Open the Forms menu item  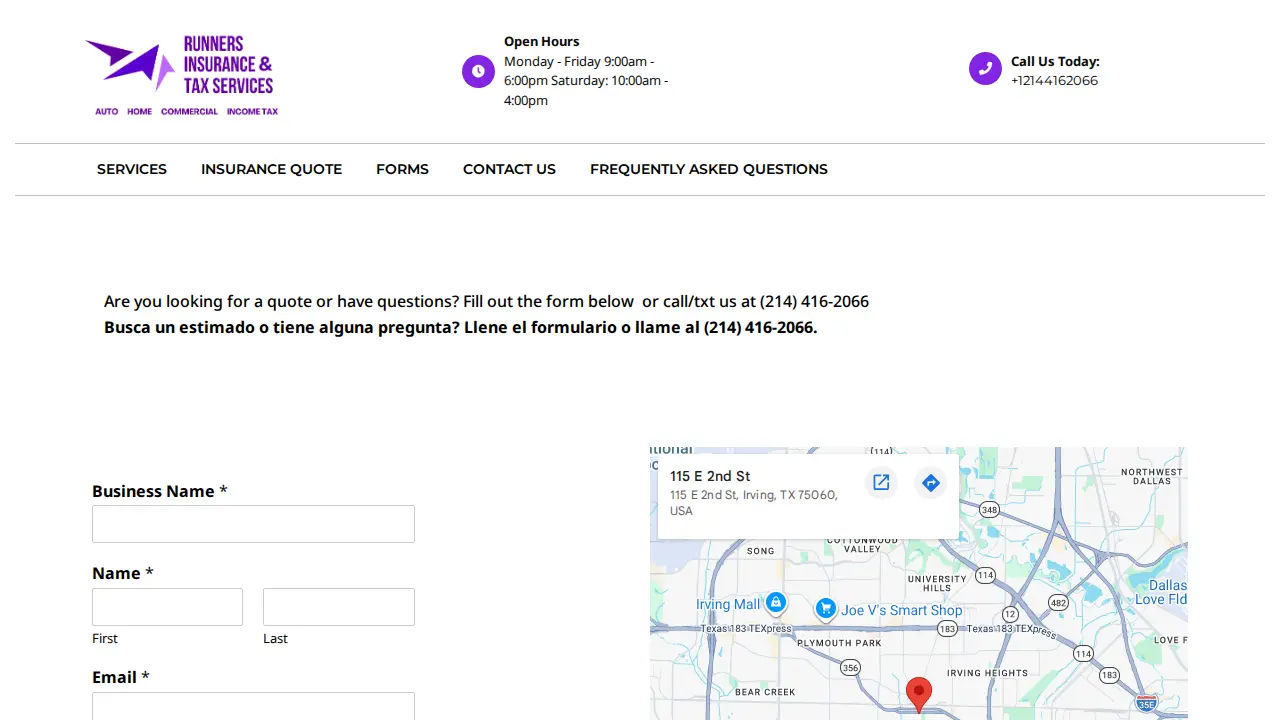tap(402, 169)
